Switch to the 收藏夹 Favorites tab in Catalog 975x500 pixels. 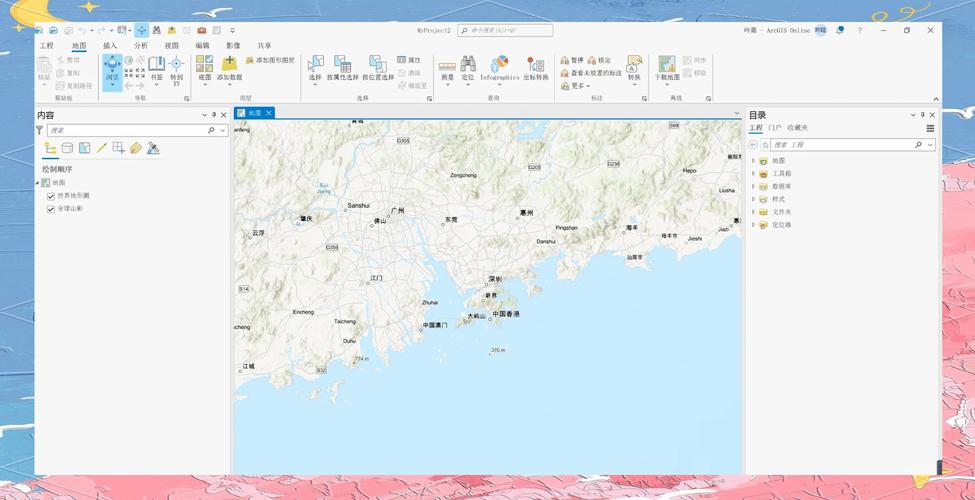(797, 127)
